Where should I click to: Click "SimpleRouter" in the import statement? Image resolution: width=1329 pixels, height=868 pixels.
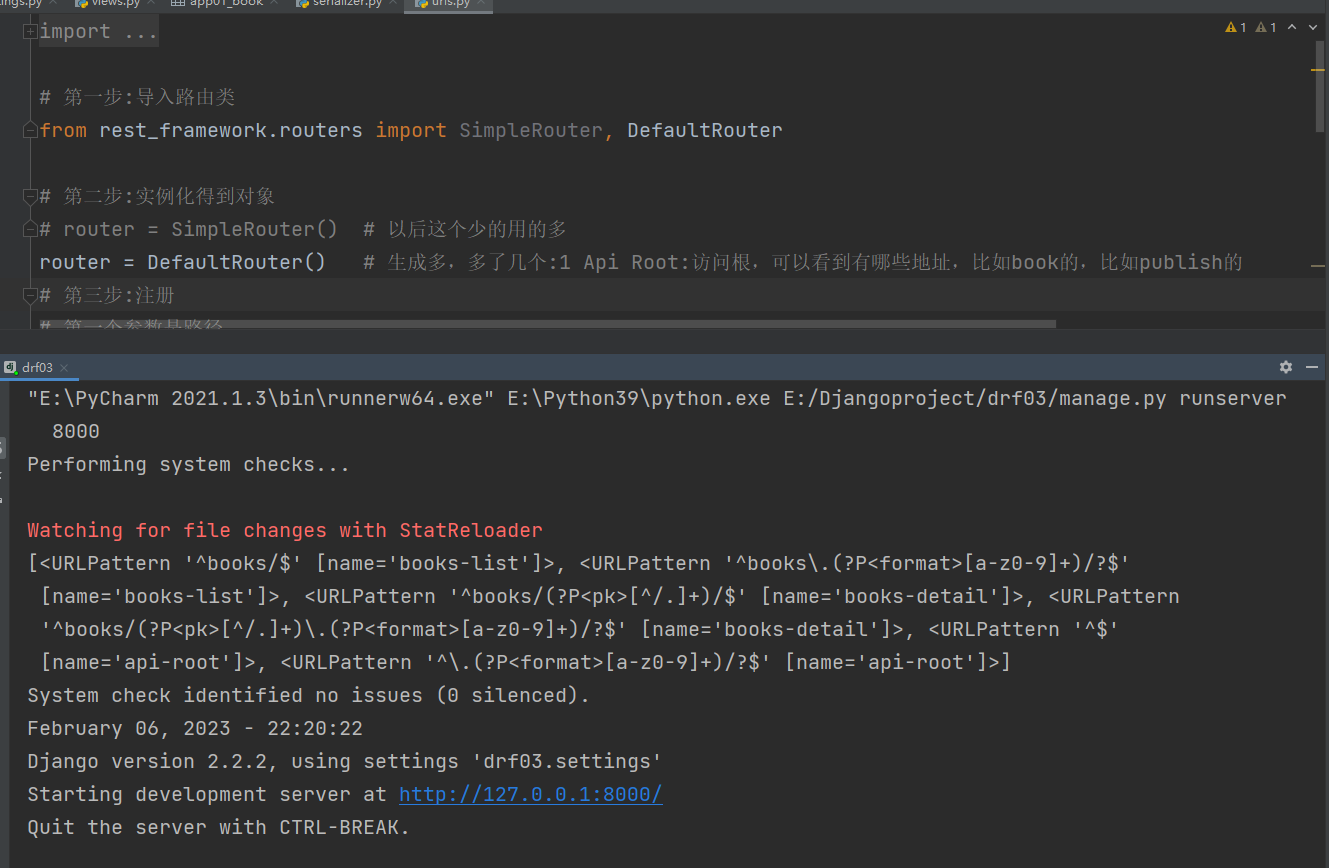[531, 131]
